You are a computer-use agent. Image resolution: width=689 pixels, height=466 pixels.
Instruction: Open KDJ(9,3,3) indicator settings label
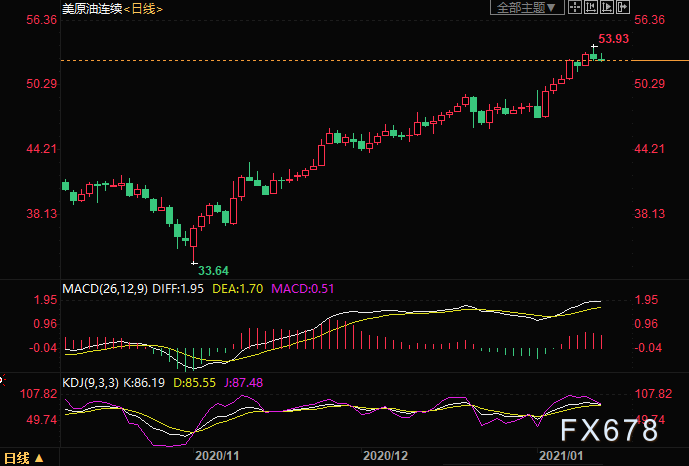(x=91, y=383)
